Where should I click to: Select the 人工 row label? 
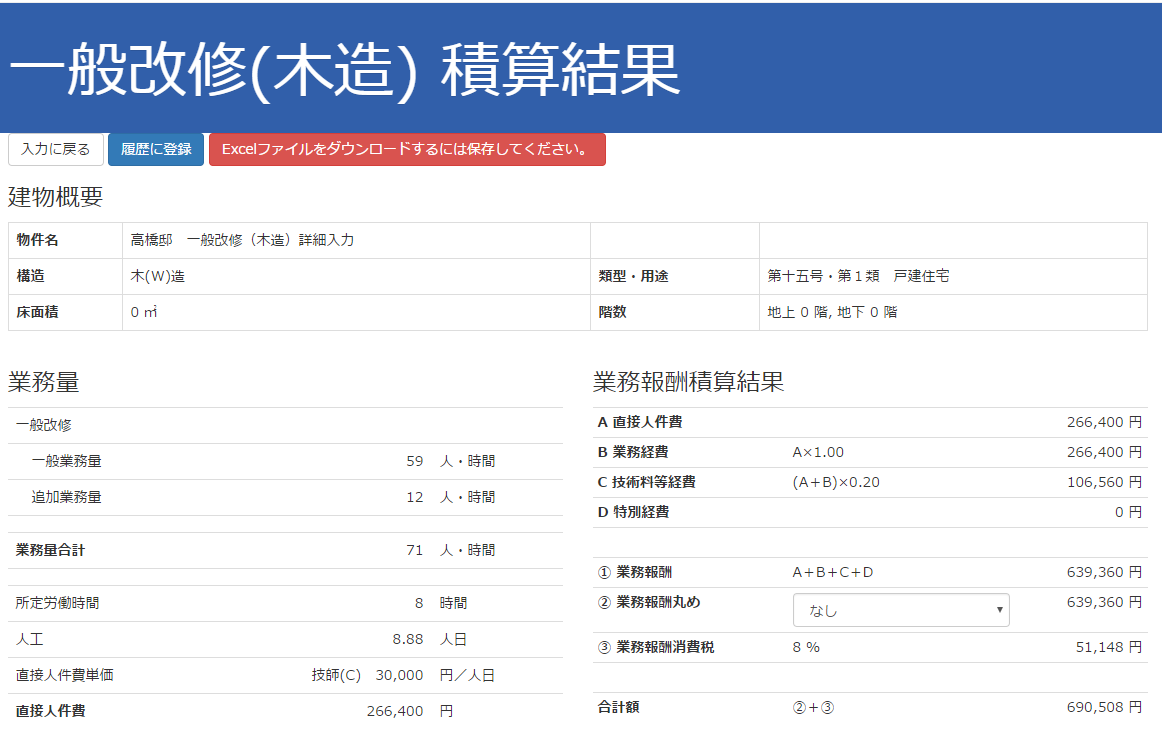(30, 639)
